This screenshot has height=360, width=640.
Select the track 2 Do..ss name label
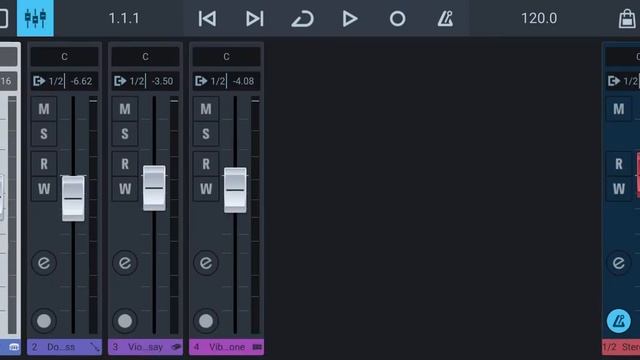coord(64,347)
